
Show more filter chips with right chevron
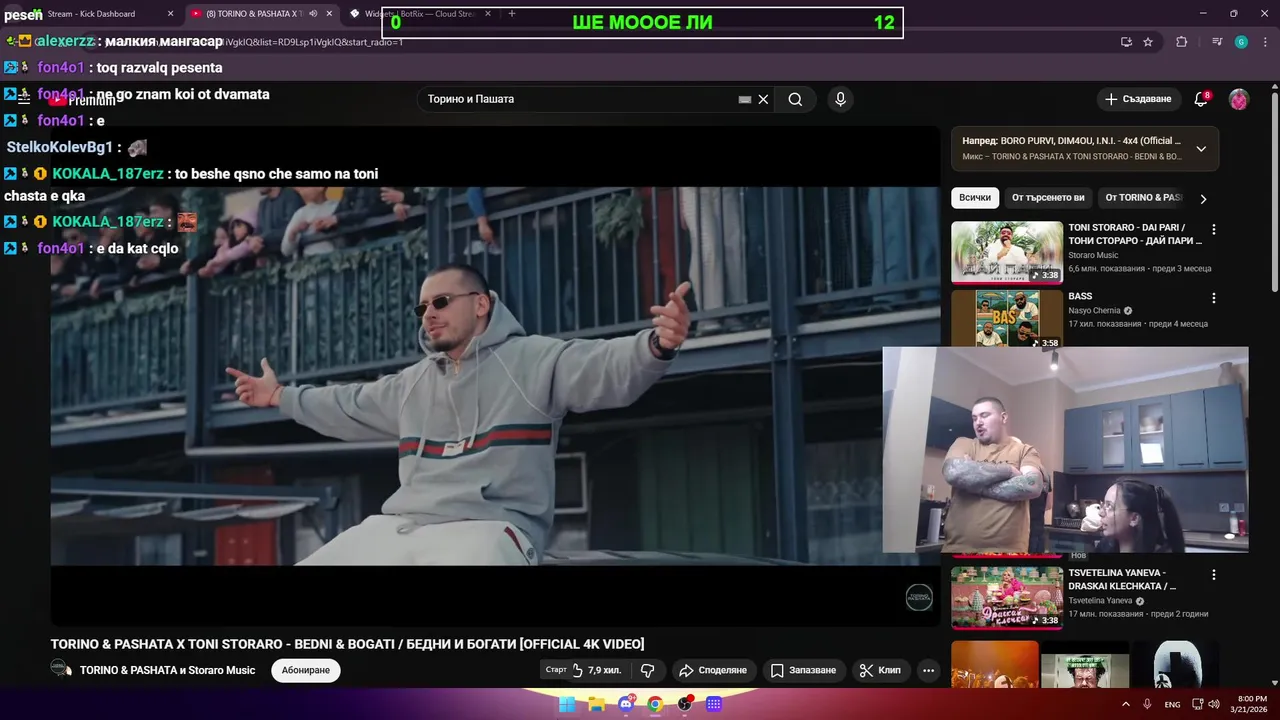[x=1203, y=198]
